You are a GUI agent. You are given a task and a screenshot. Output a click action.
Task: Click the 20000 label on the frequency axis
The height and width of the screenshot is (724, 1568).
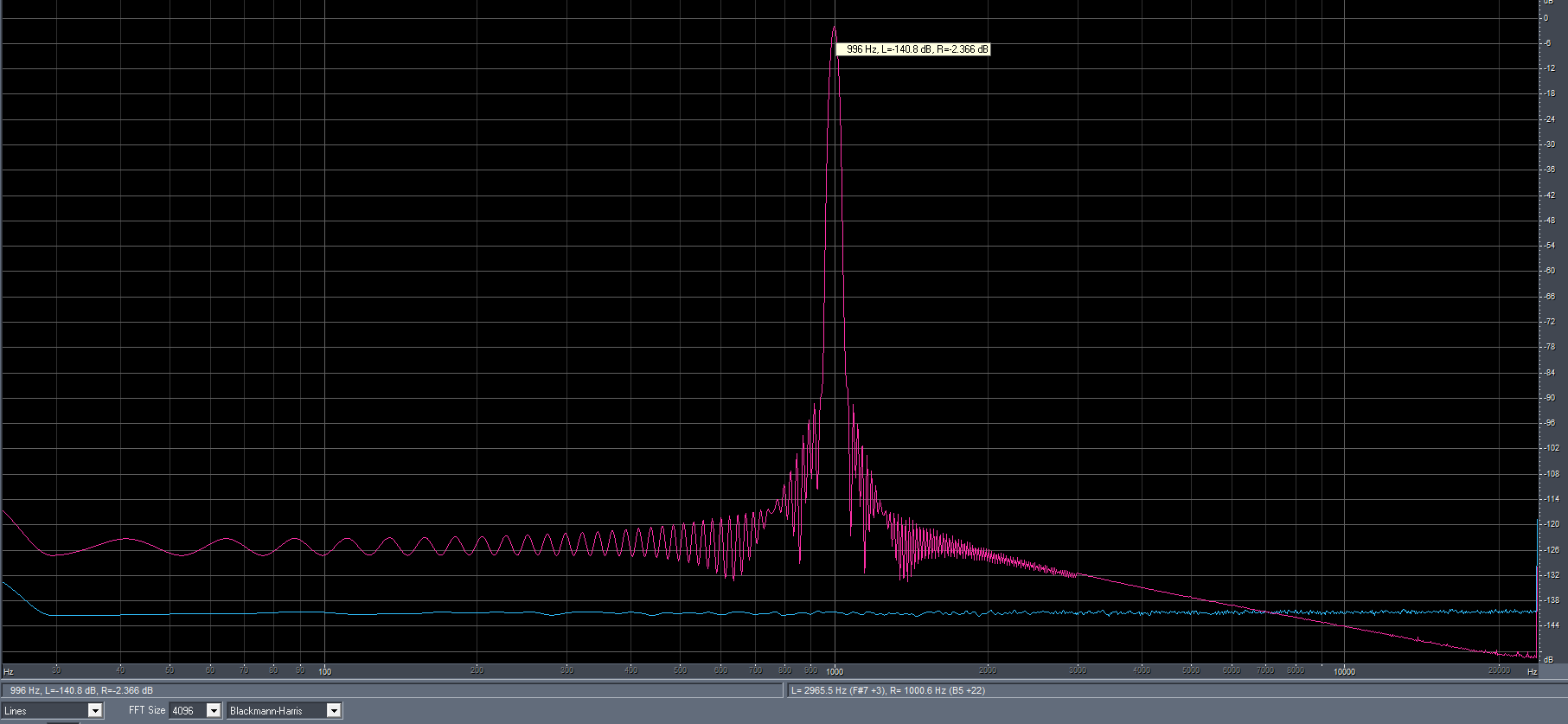pos(1499,670)
